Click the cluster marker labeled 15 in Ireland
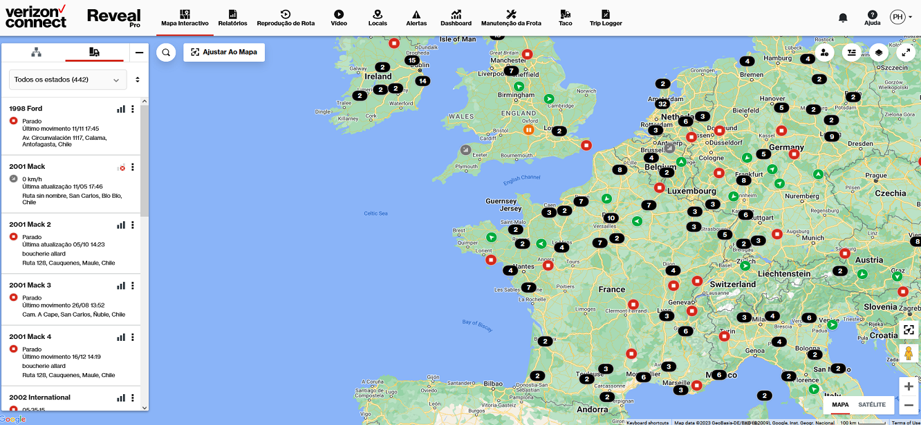The image size is (921, 425). [412, 60]
